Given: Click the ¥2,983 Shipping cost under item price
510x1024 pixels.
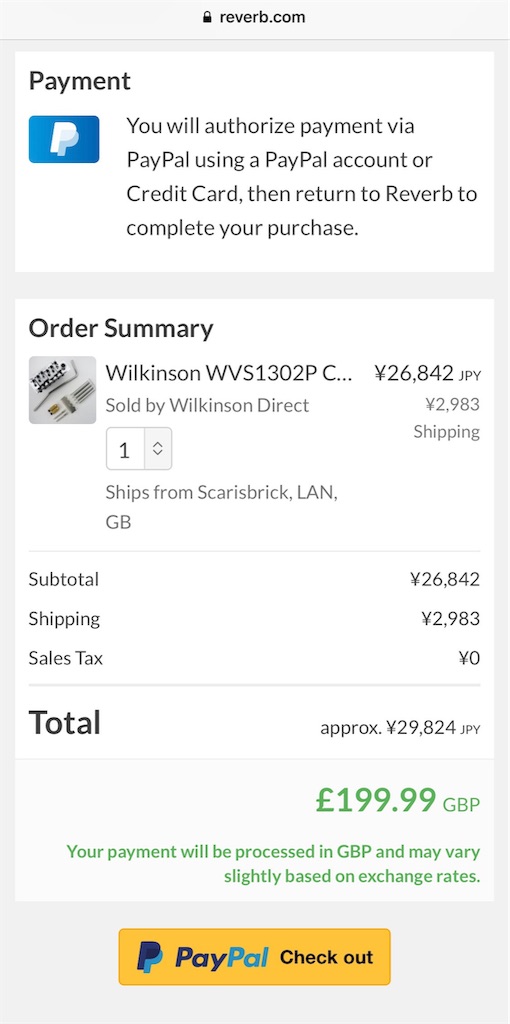Looking at the screenshot, I should [x=447, y=418].
